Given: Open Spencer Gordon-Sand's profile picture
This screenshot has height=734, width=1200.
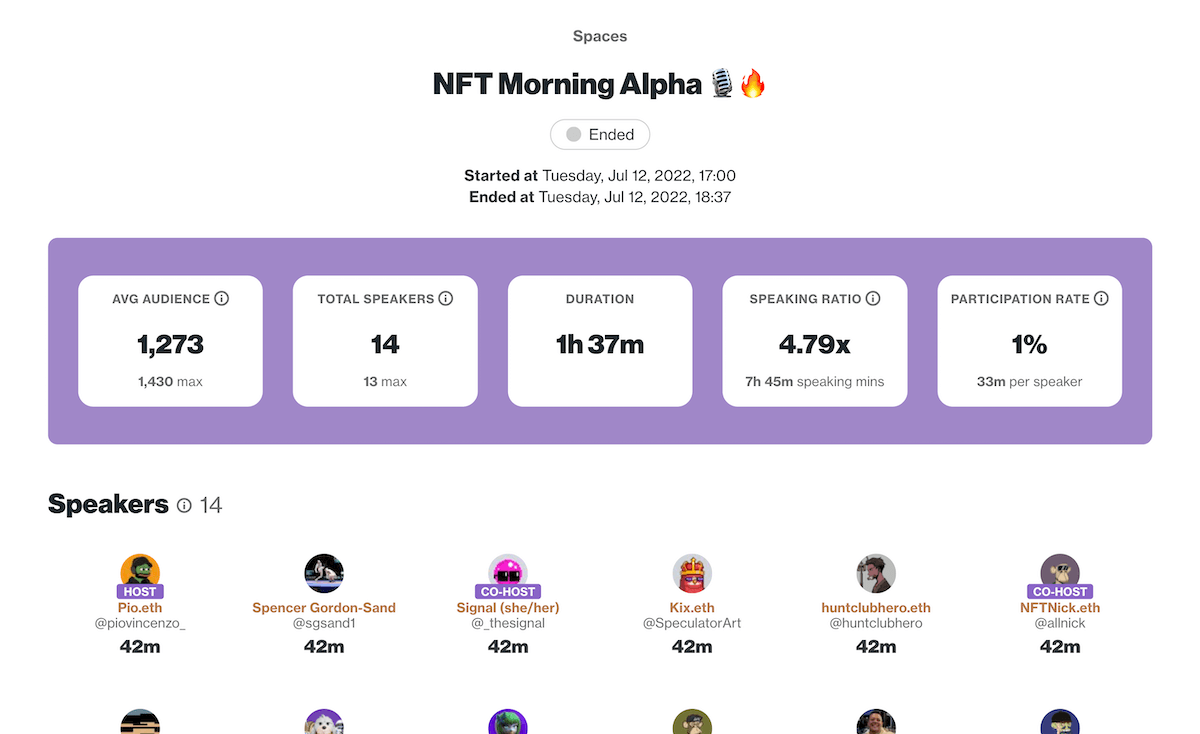Looking at the screenshot, I should tap(324, 573).
